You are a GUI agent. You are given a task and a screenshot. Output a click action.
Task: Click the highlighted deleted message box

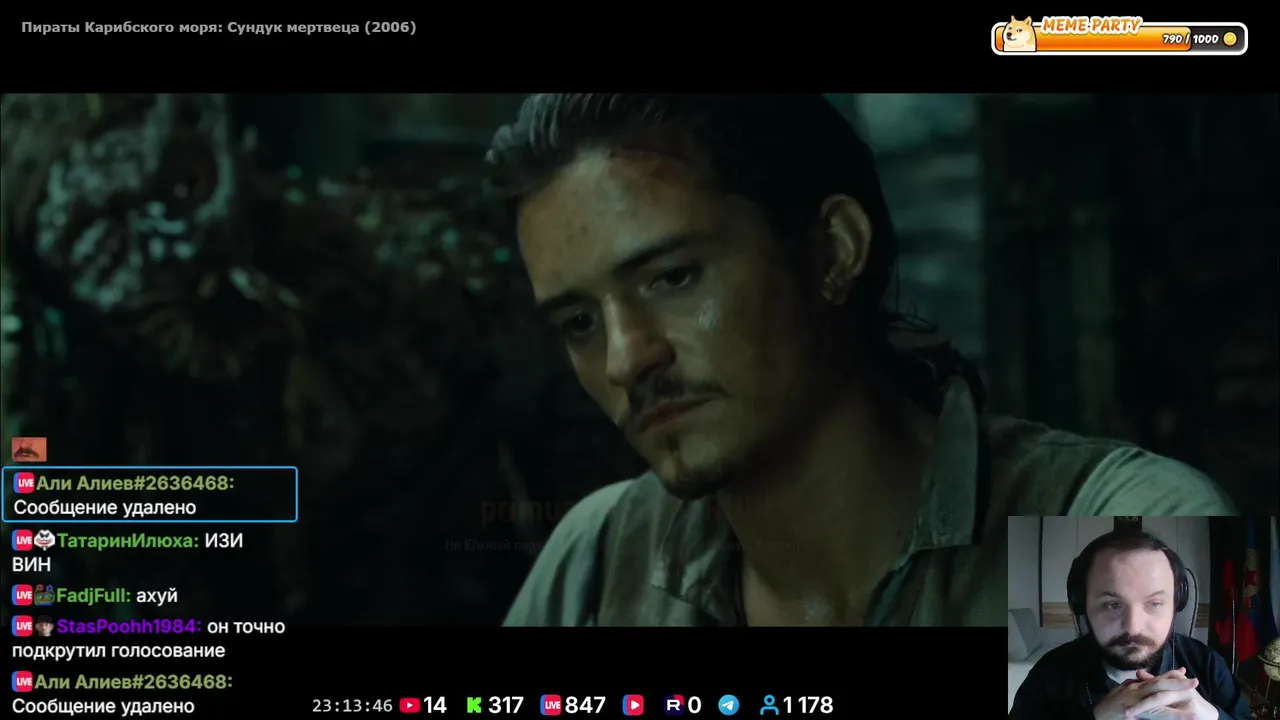(149, 494)
